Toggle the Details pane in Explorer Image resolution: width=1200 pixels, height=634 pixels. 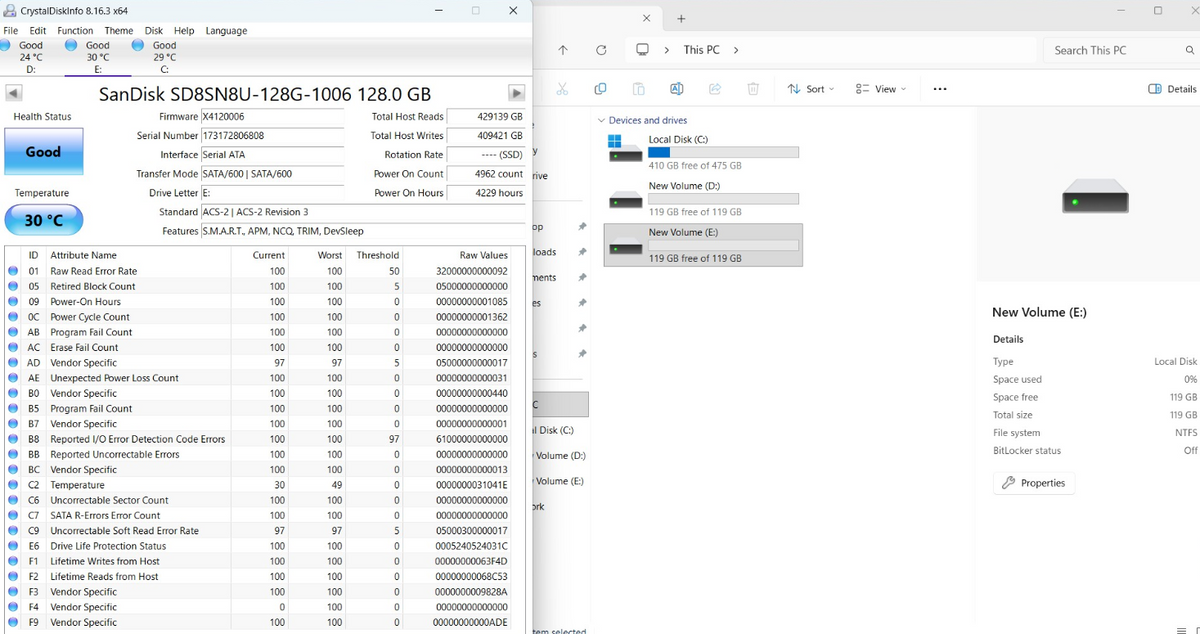pos(1173,89)
